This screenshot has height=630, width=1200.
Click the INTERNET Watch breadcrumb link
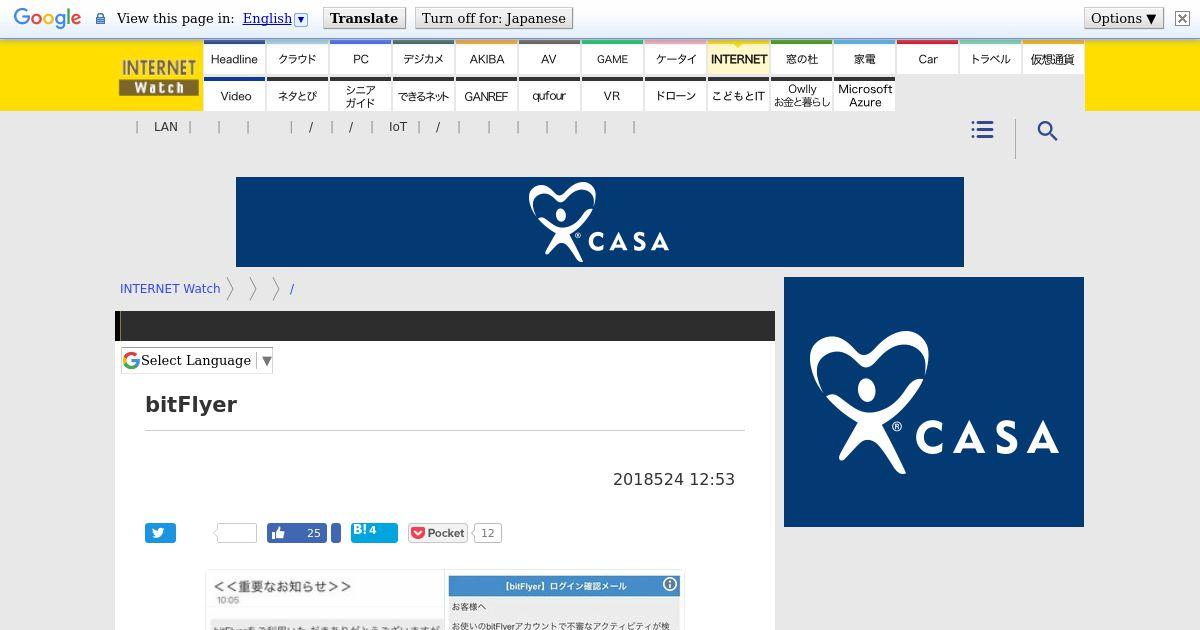[x=170, y=288]
